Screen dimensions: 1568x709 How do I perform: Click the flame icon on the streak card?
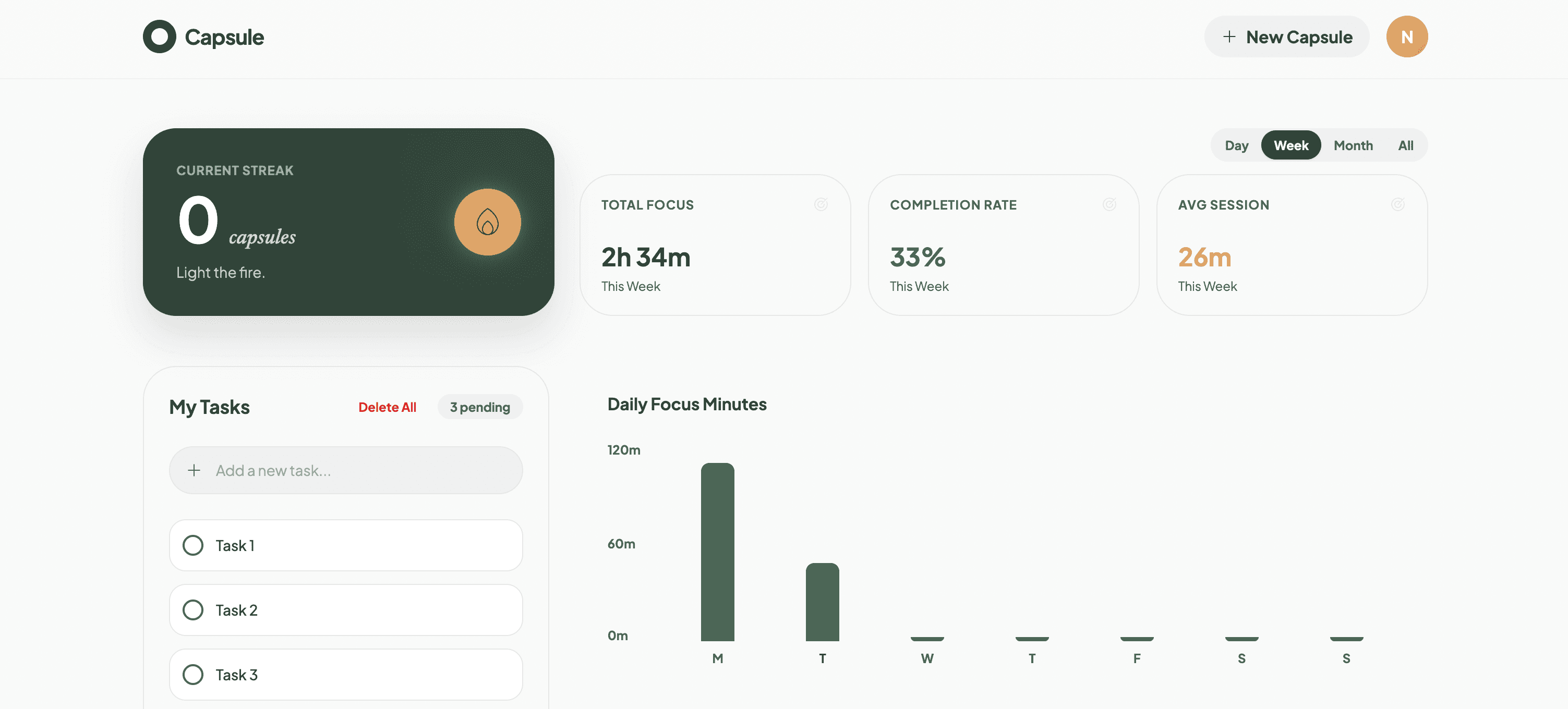[487, 222]
